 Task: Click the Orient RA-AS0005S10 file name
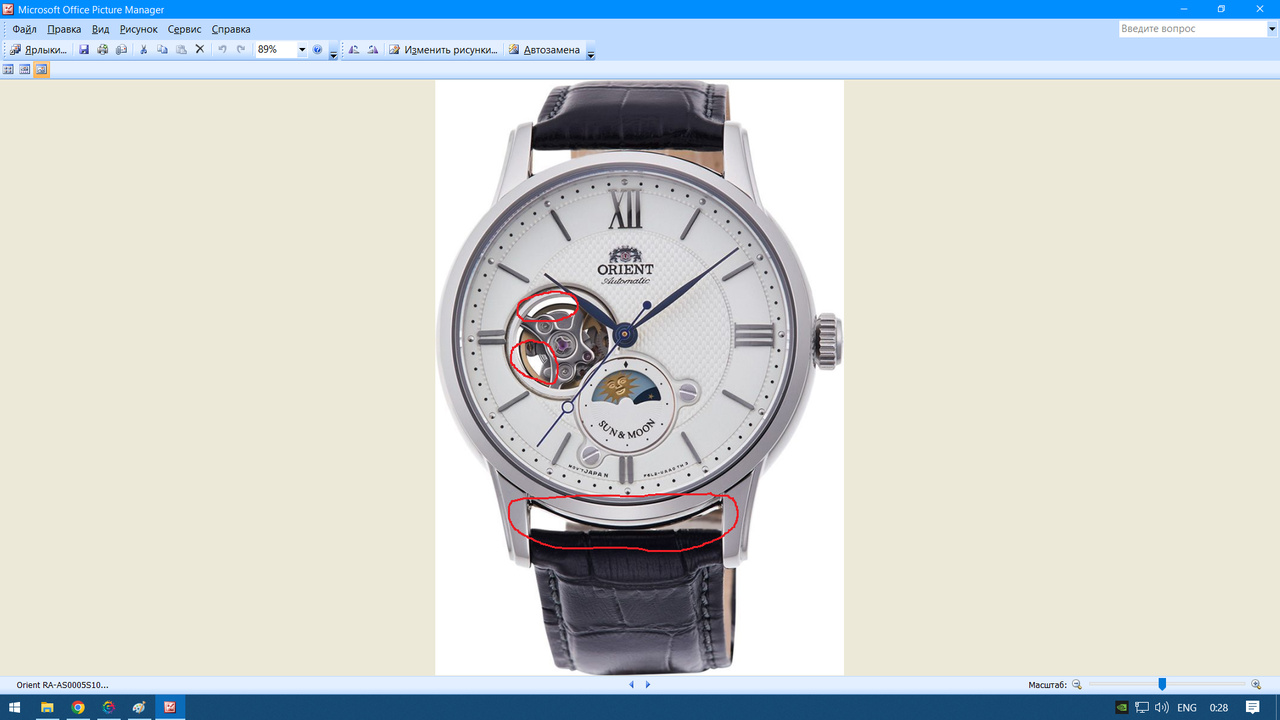coord(62,685)
